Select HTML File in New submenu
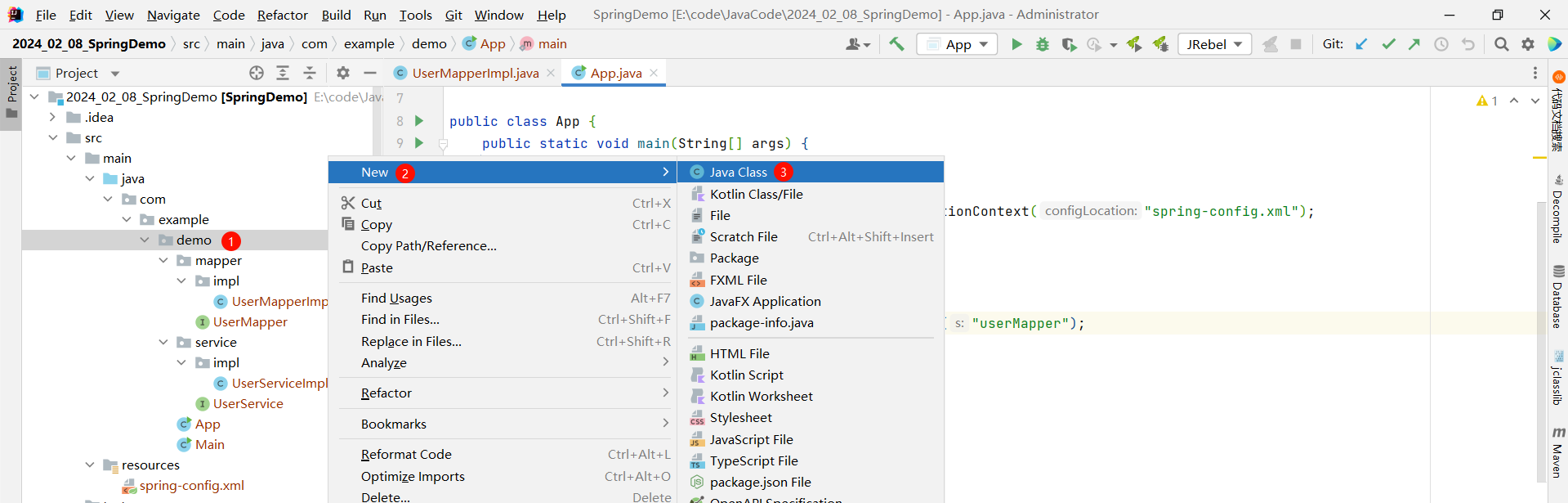Screen dimensions: 1568x503 (x=811, y=353)
